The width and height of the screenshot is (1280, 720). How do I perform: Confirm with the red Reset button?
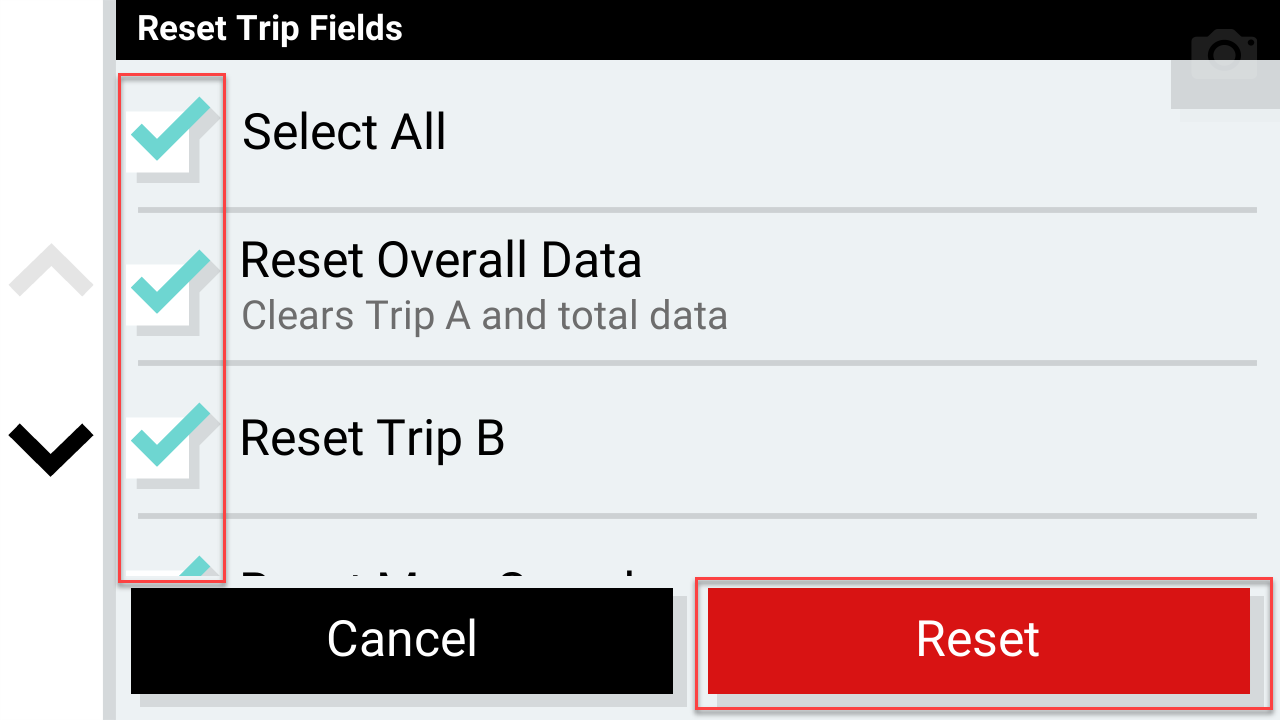click(979, 640)
